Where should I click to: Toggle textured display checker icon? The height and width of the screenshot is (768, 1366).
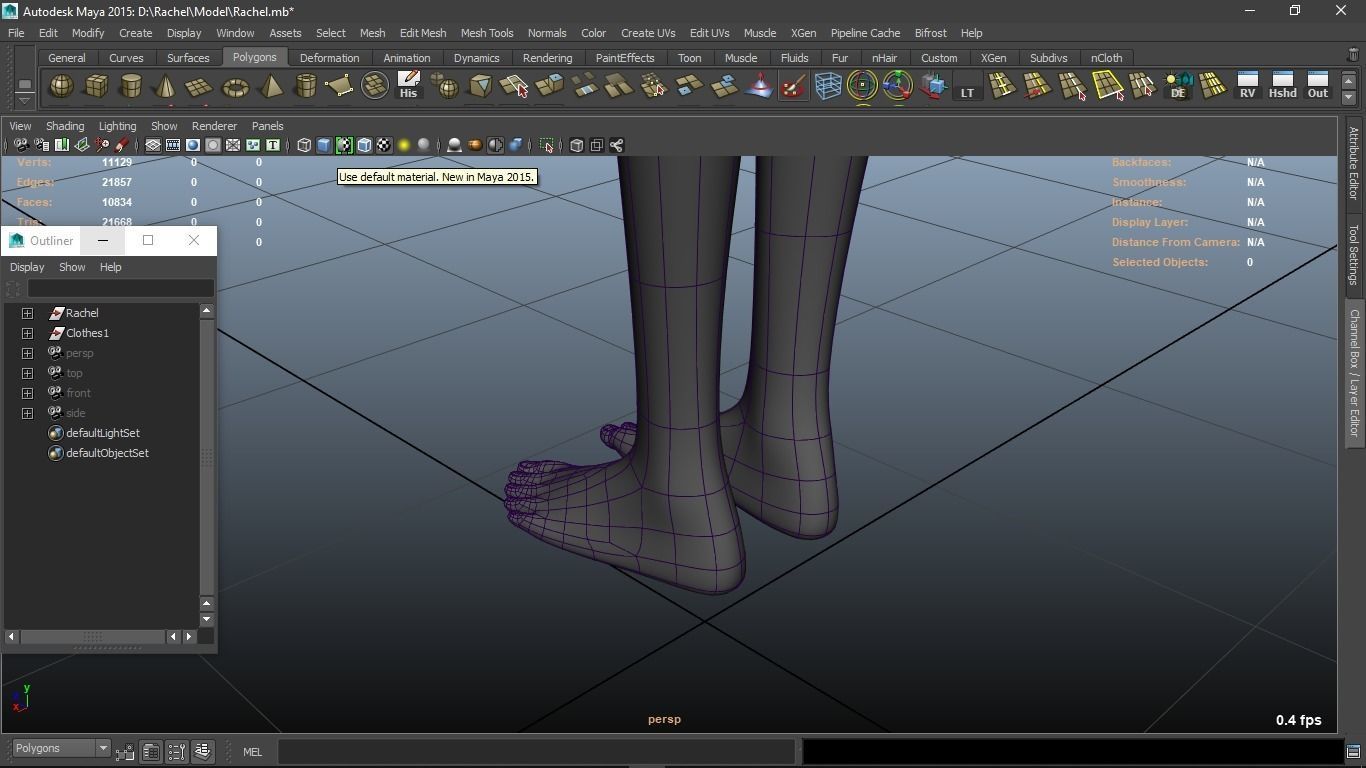click(x=384, y=146)
